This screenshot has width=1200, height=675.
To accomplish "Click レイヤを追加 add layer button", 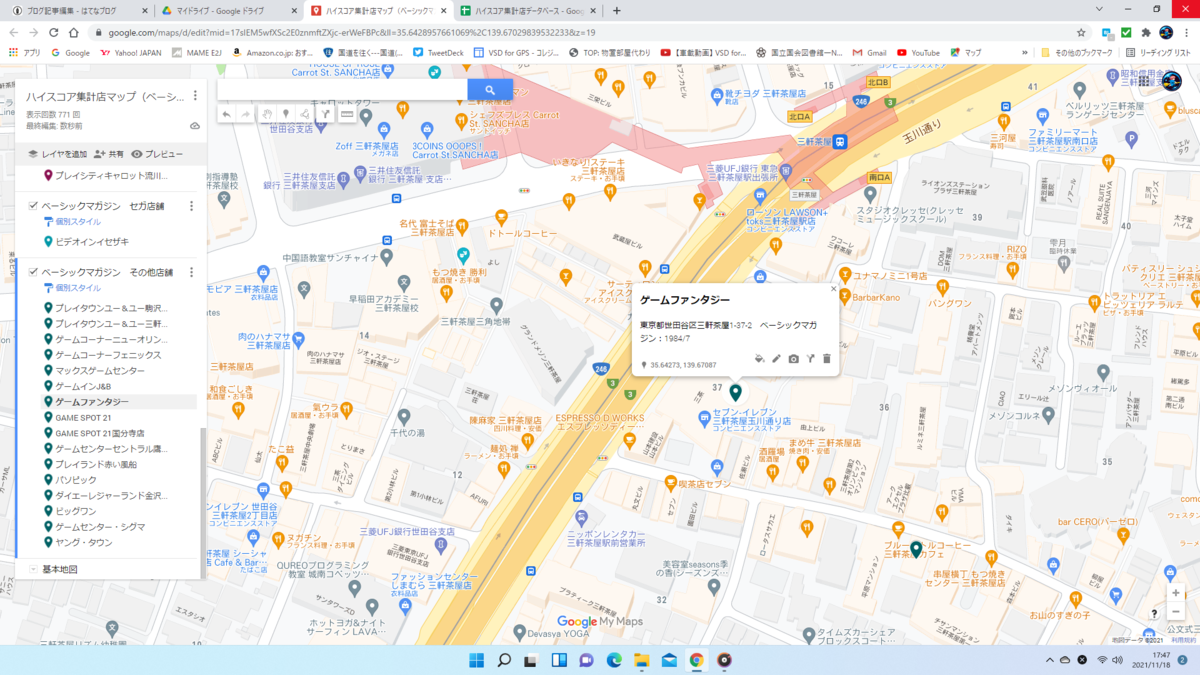I will [57, 154].
